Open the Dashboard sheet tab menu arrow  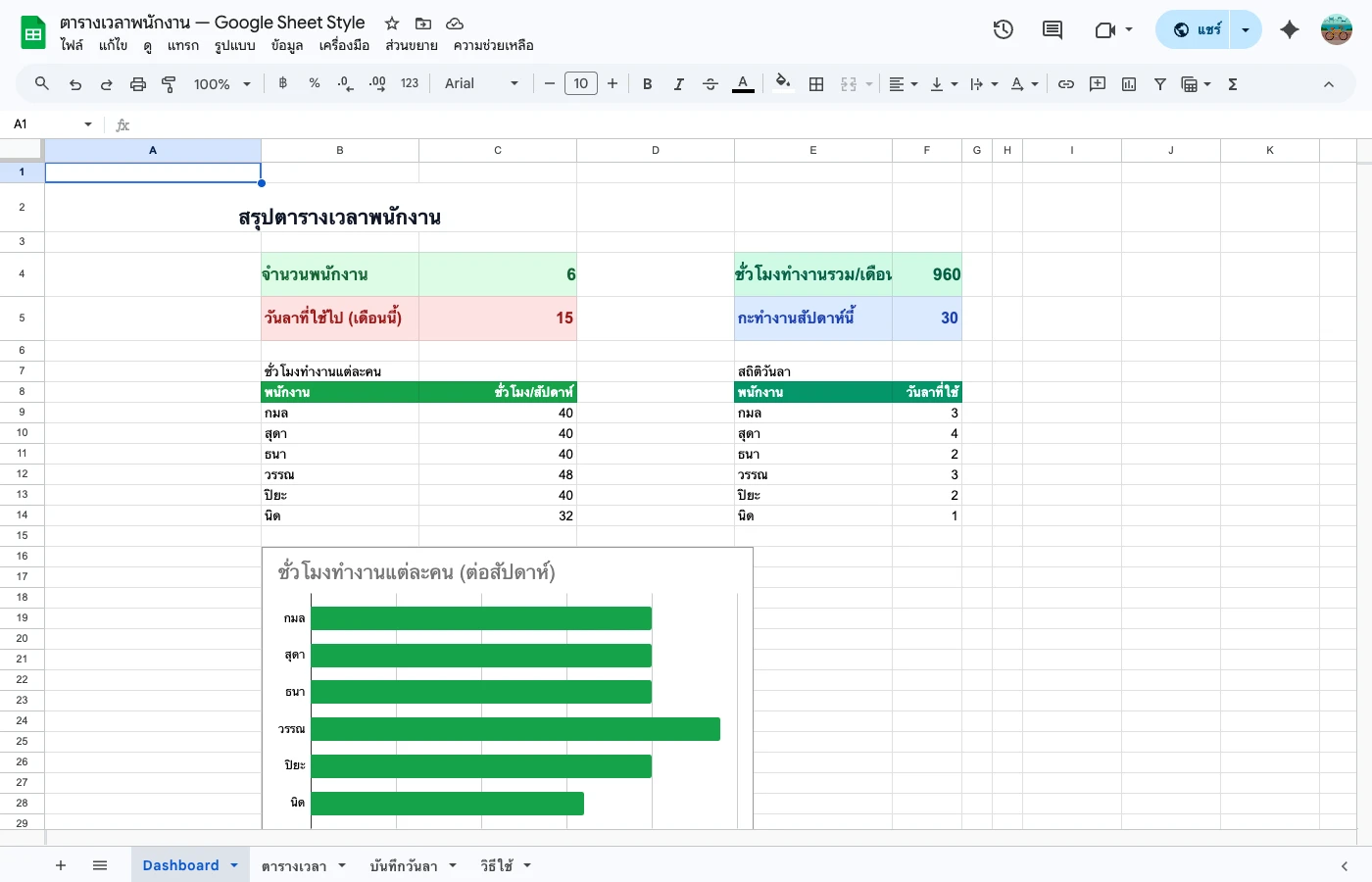click(233, 865)
